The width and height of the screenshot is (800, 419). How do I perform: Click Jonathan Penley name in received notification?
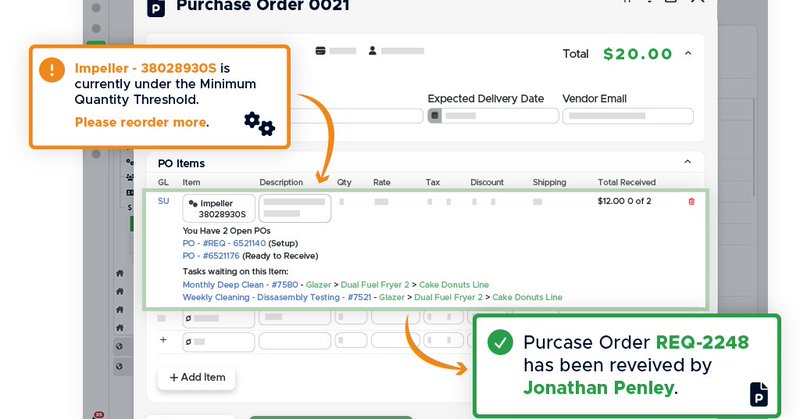click(x=598, y=388)
